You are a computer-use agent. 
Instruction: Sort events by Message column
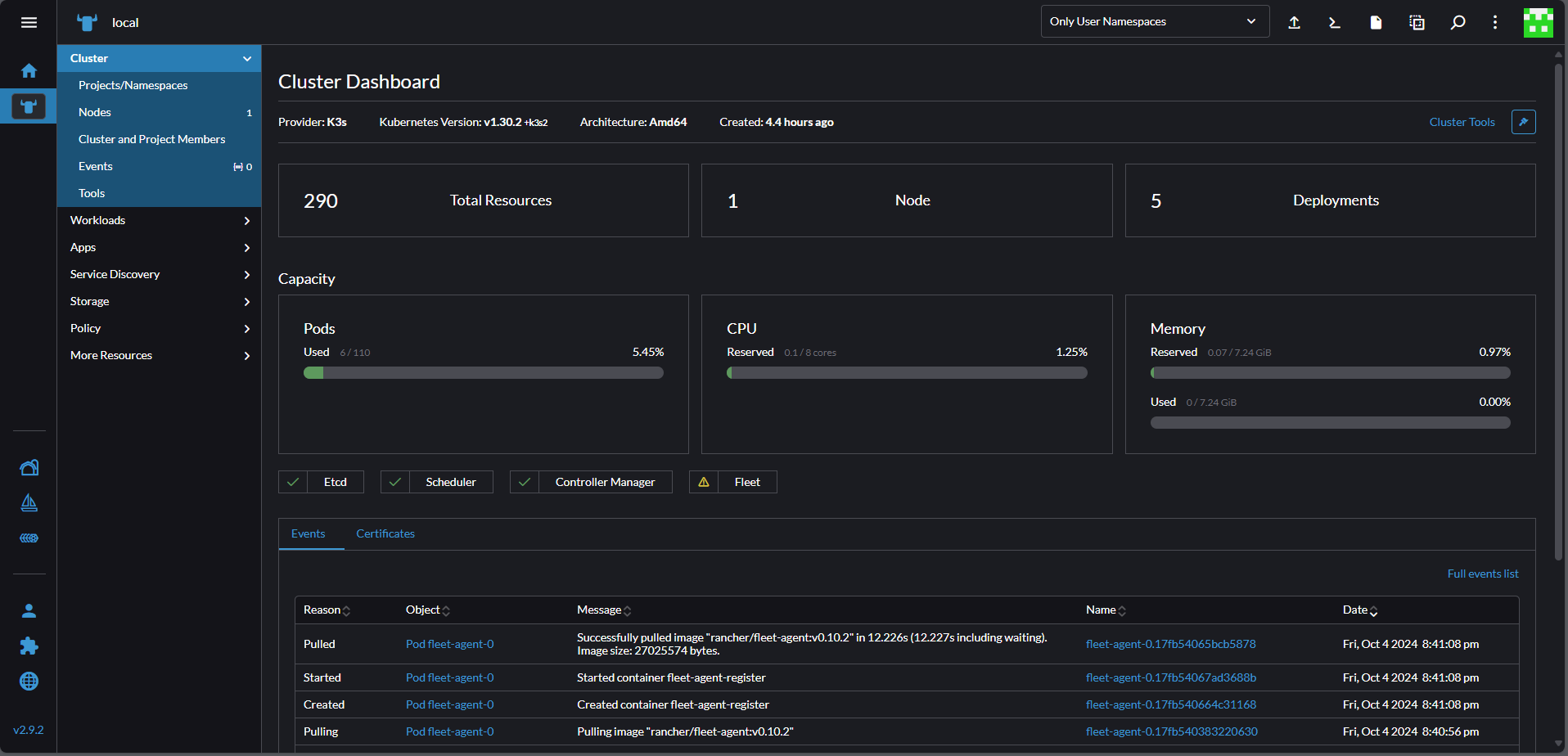[x=604, y=610]
